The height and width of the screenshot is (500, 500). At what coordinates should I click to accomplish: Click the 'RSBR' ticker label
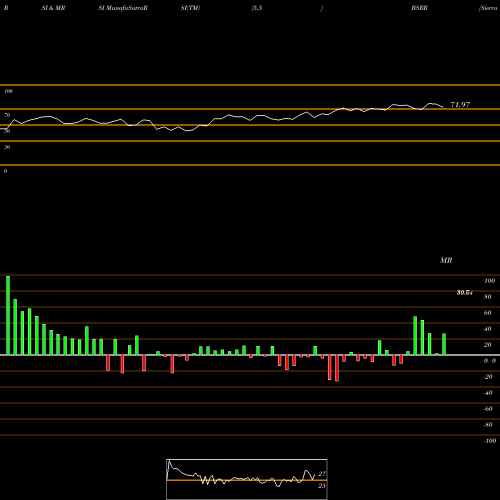419,8
